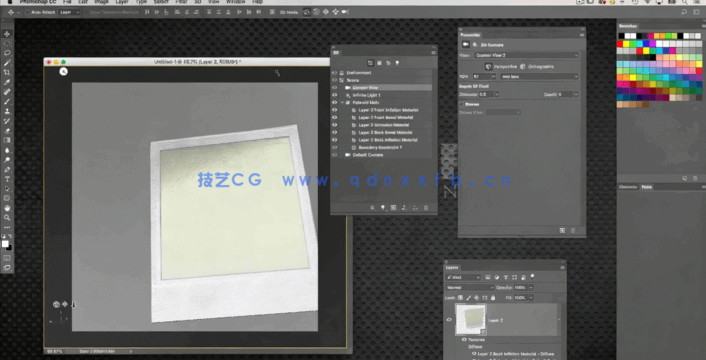Select the Magic Wand tool
This screenshot has height=360, width=706.
[x=7, y=63]
